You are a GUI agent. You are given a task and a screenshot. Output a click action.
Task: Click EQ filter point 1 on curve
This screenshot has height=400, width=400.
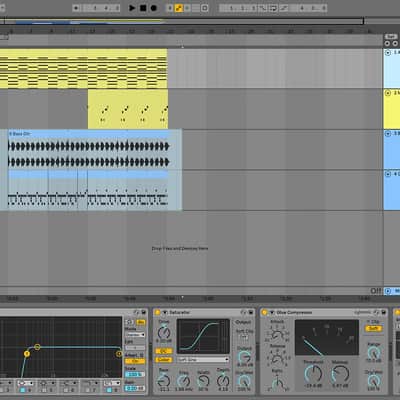(x=27, y=353)
